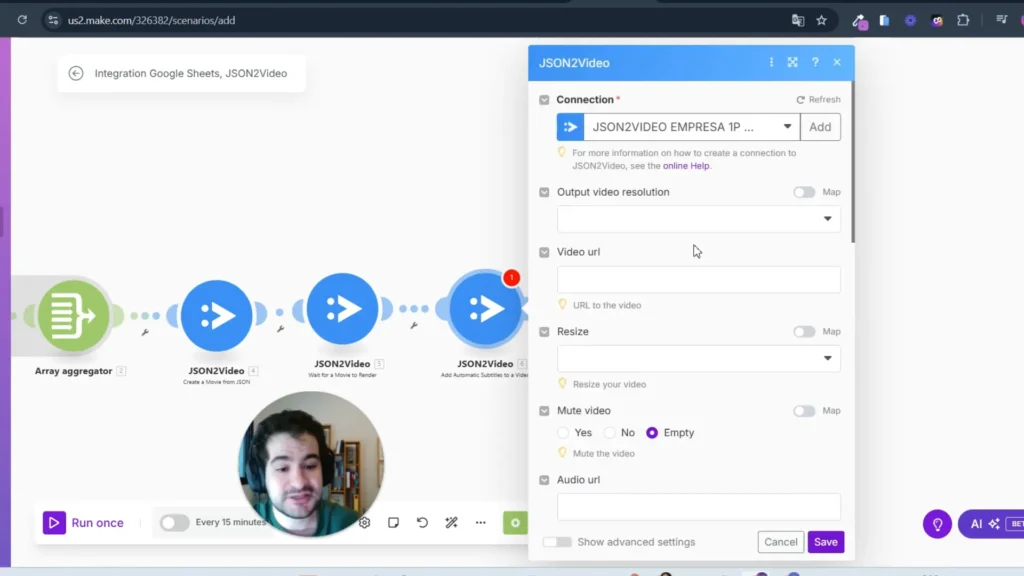Toggle the Every 15 minutes scheduling switch
The image size is (1024, 576).
[174, 522]
